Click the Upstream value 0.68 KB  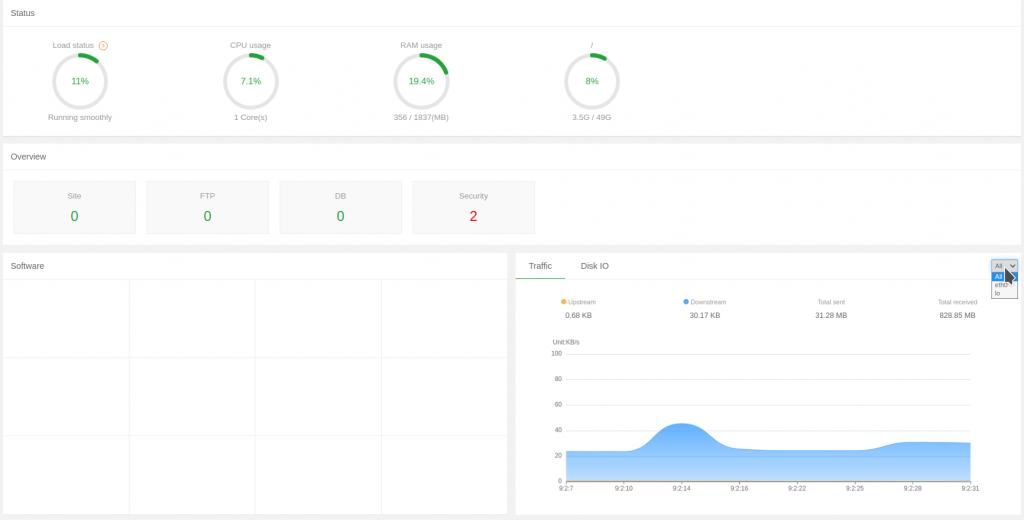coord(579,316)
